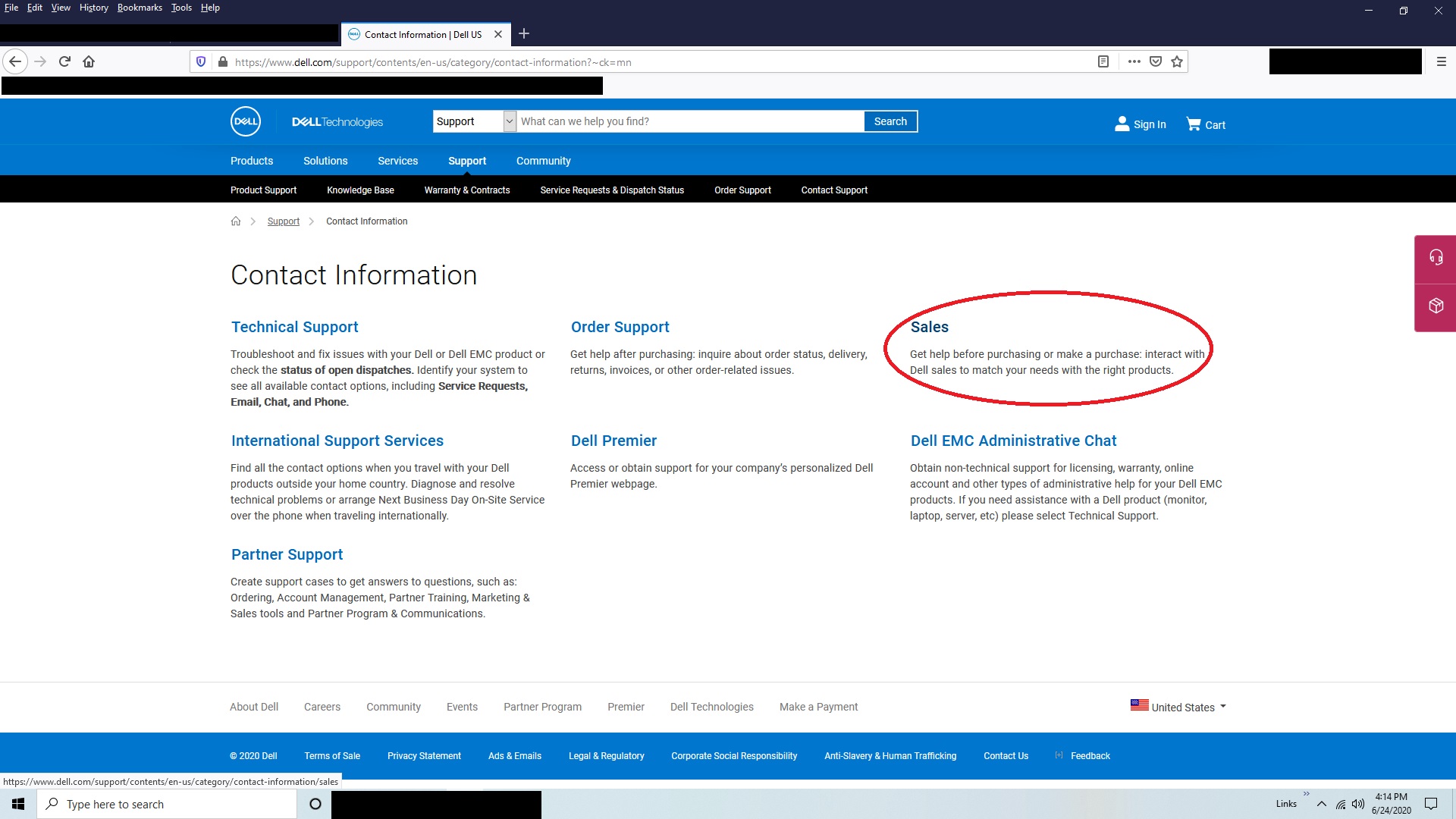
Task: Open tracking protection shield icon
Action: pos(201,62)
